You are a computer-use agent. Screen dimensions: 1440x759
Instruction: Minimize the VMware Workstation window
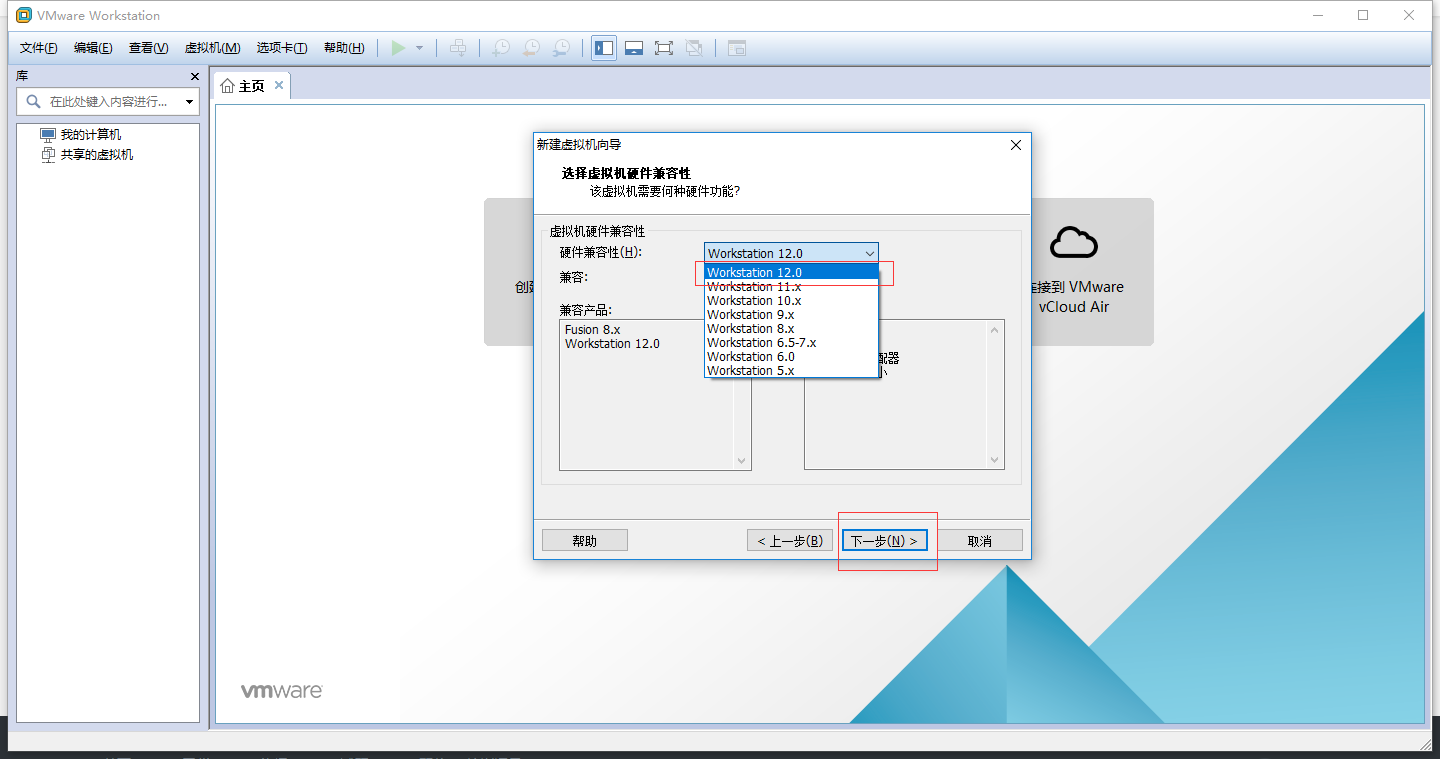[1317, 15]
